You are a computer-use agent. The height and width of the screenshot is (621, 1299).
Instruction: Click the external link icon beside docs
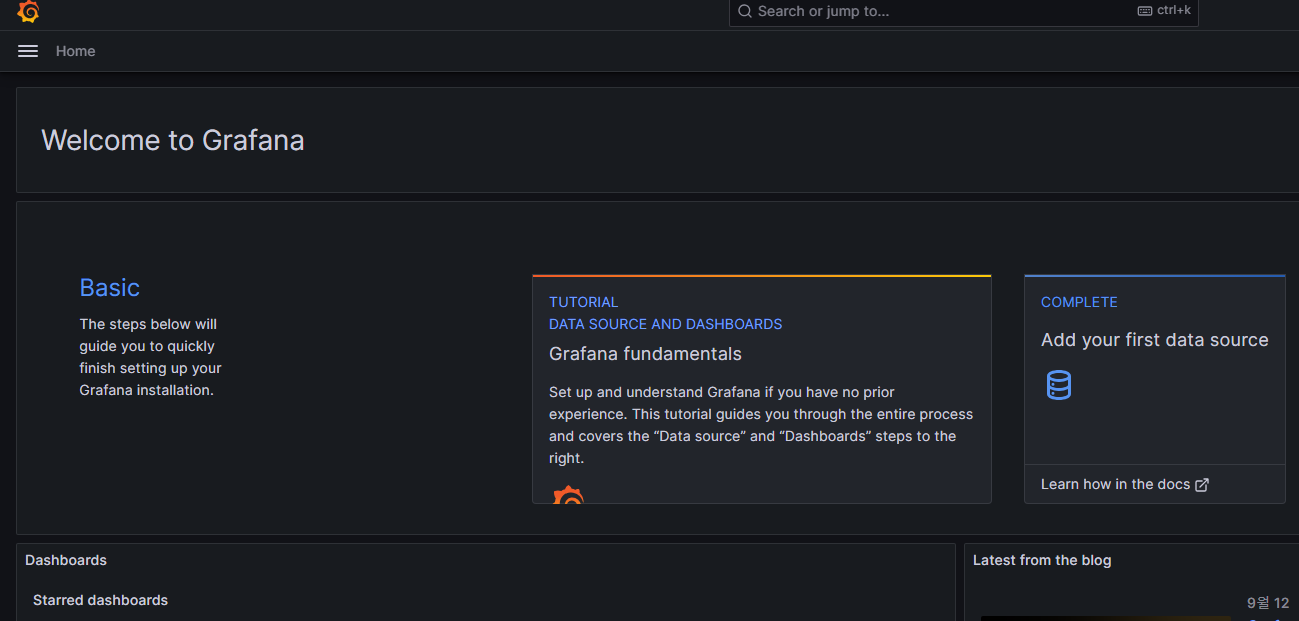tap(1202, 485)
